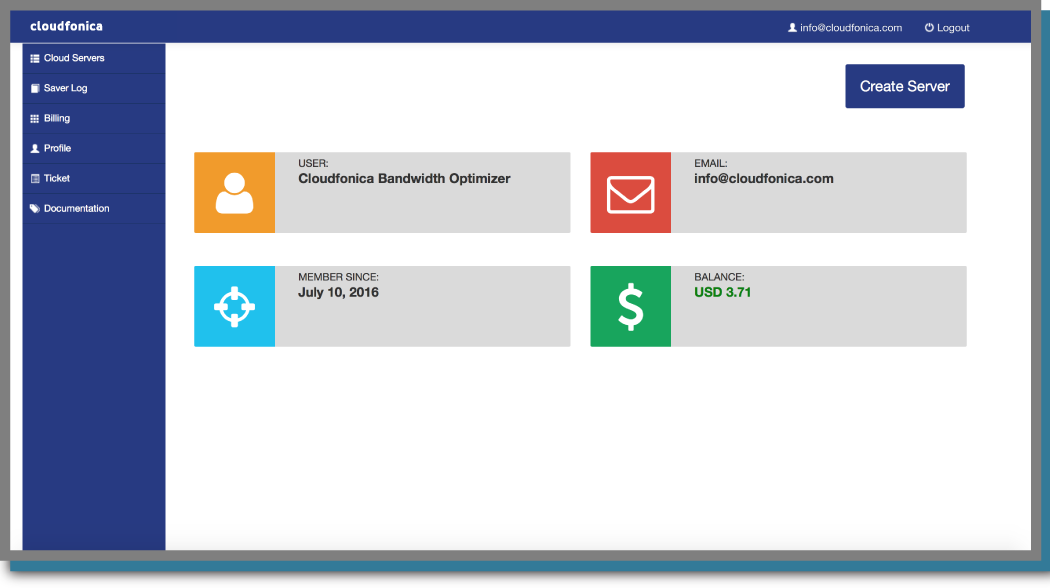Click the orange user avatar tile
Image resolution: width=1050 pixels, height=588 pixels.
pos(234,193)
